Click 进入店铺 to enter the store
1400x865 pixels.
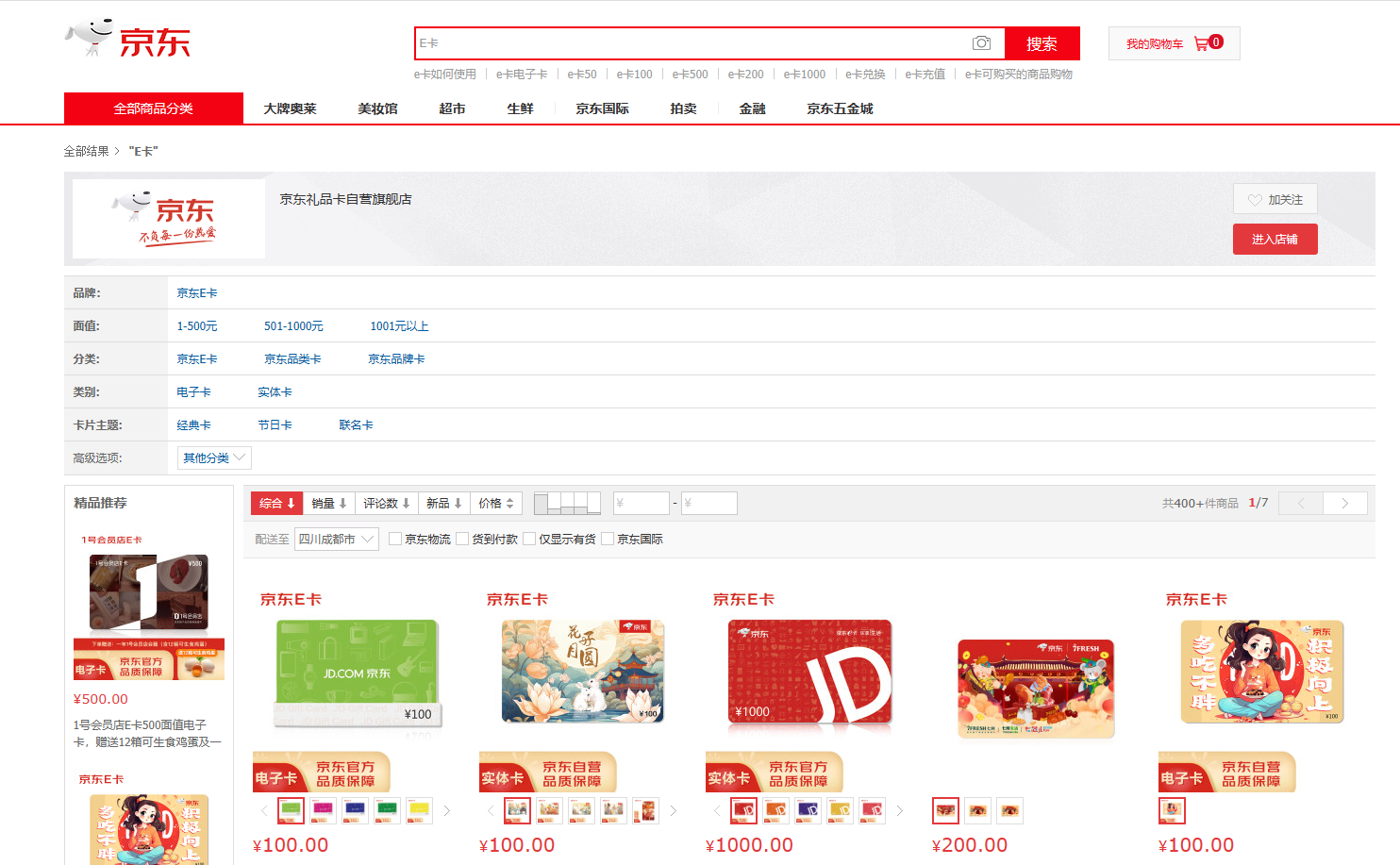click(1275, 240)
